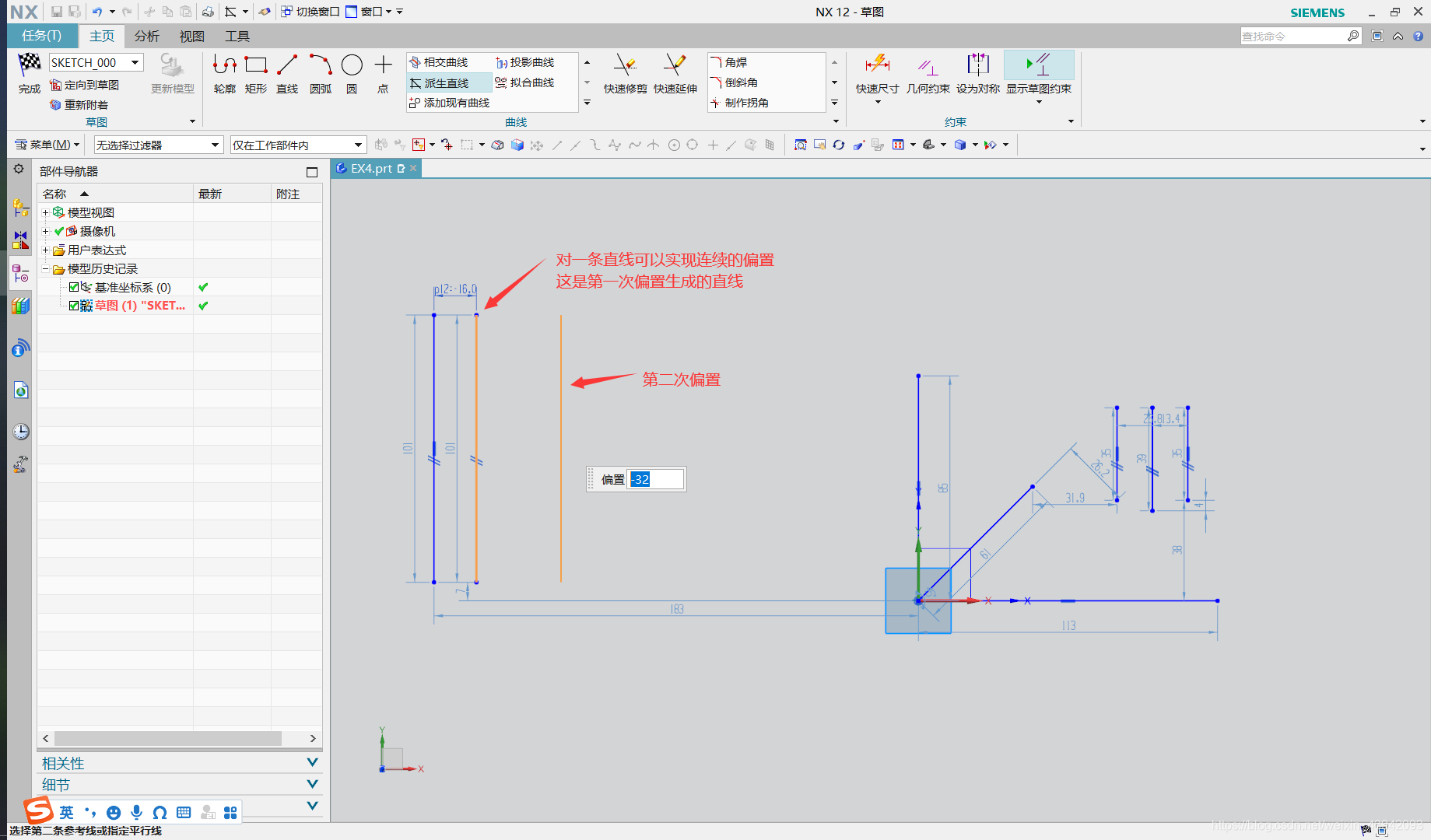Toggle Display Sketch Constraints (显示草图约束)
Screen dimensions: 1431x840
point(1039,74)
